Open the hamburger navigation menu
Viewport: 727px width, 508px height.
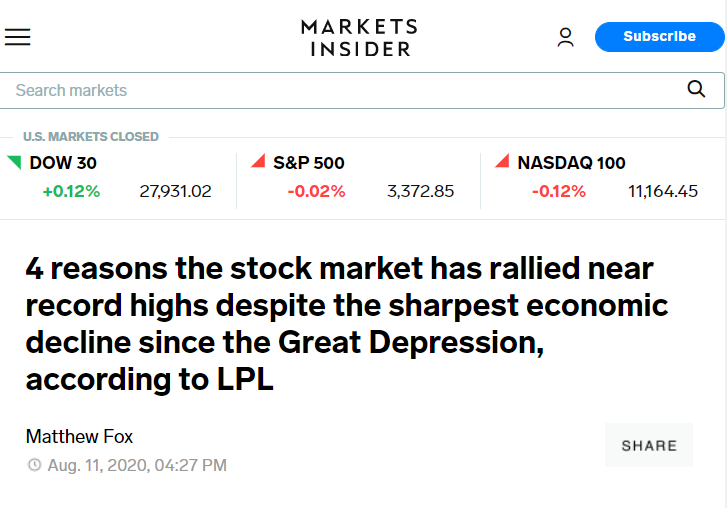(x=18, y=37)
